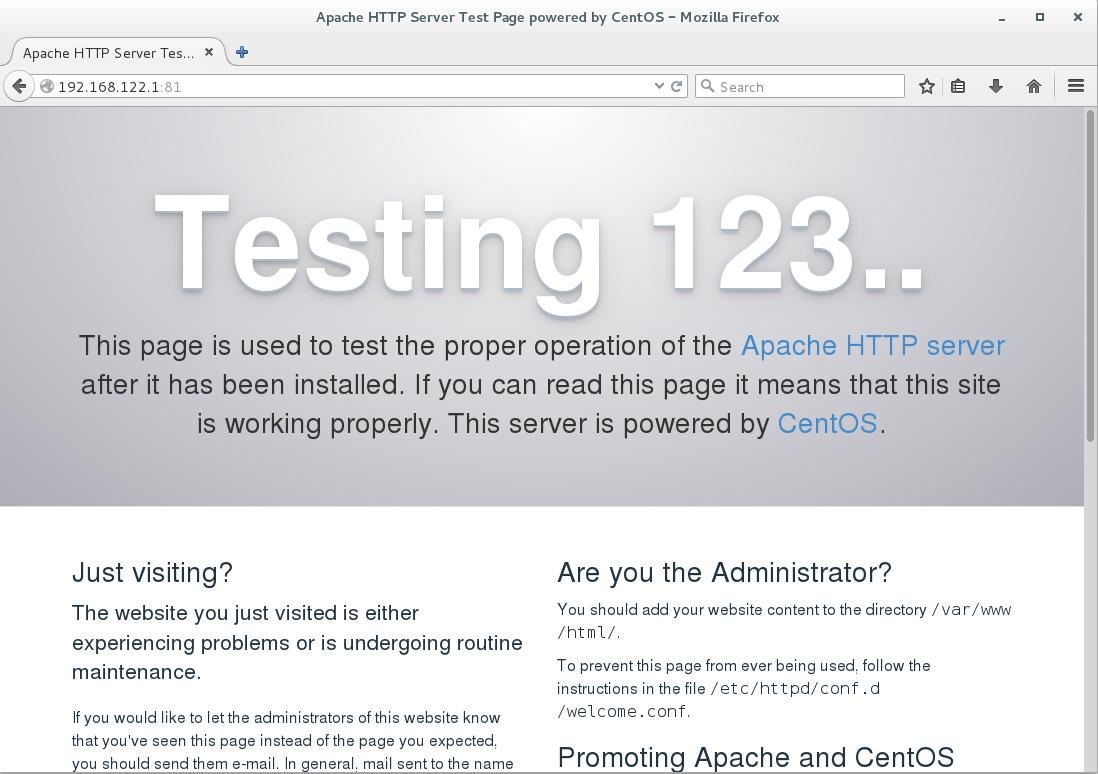Open the Downloads arrow icon
This screenshot has width=1098, height=774.
(996, 86)
